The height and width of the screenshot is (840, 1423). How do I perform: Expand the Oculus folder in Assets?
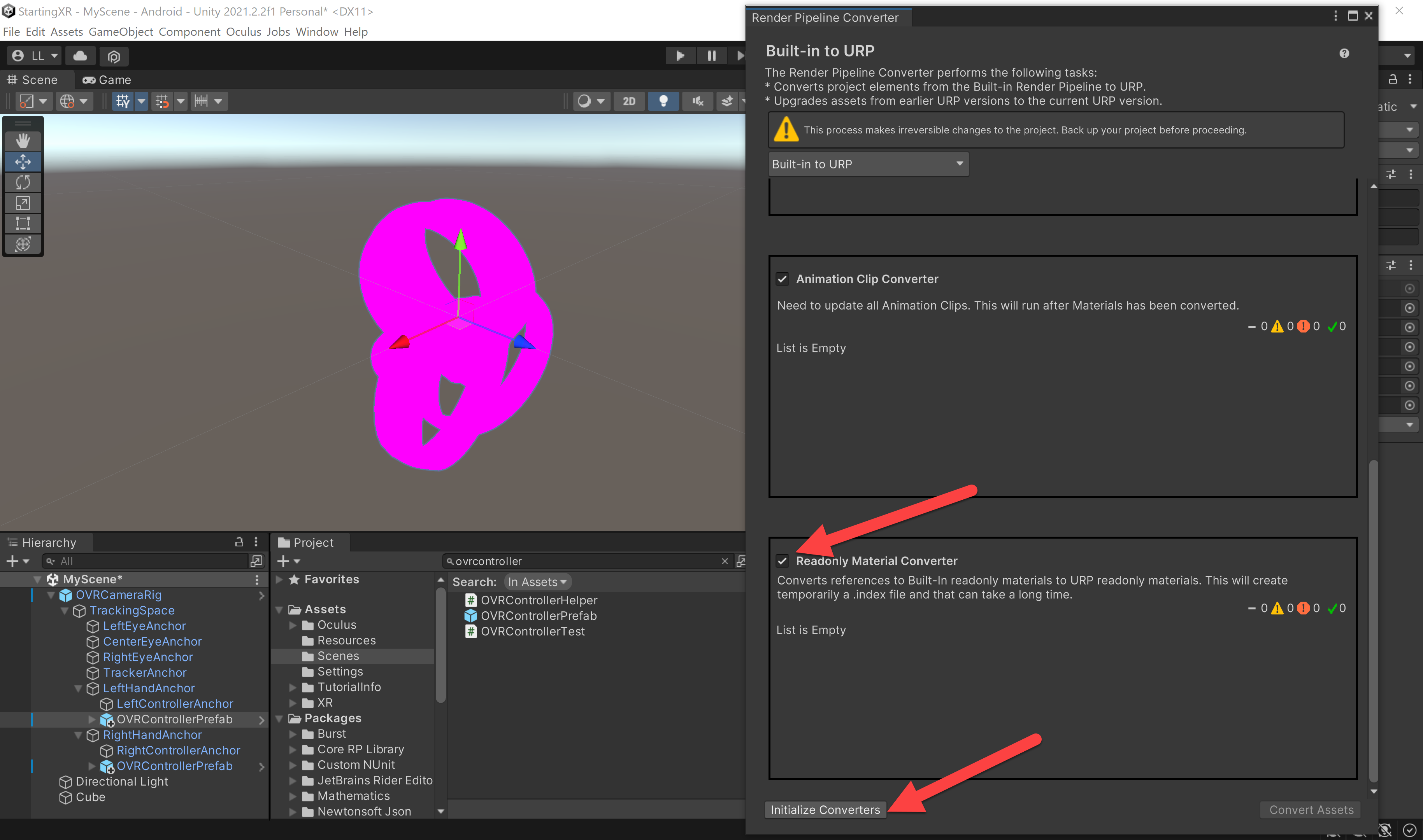(293, 625)
